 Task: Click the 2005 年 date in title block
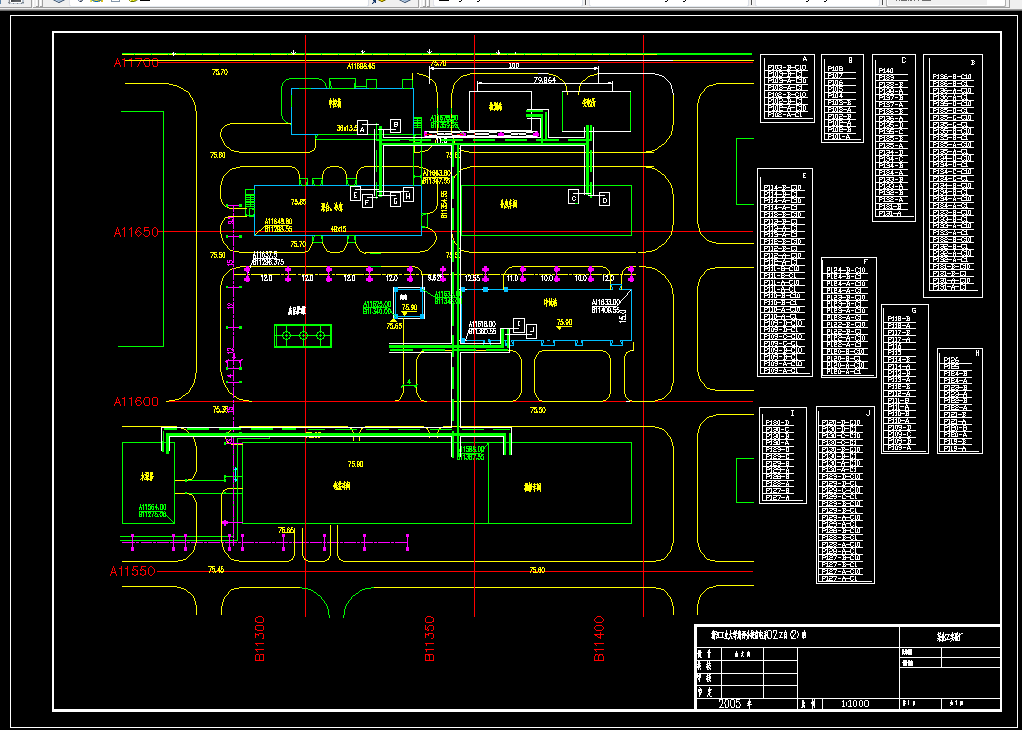734,704
